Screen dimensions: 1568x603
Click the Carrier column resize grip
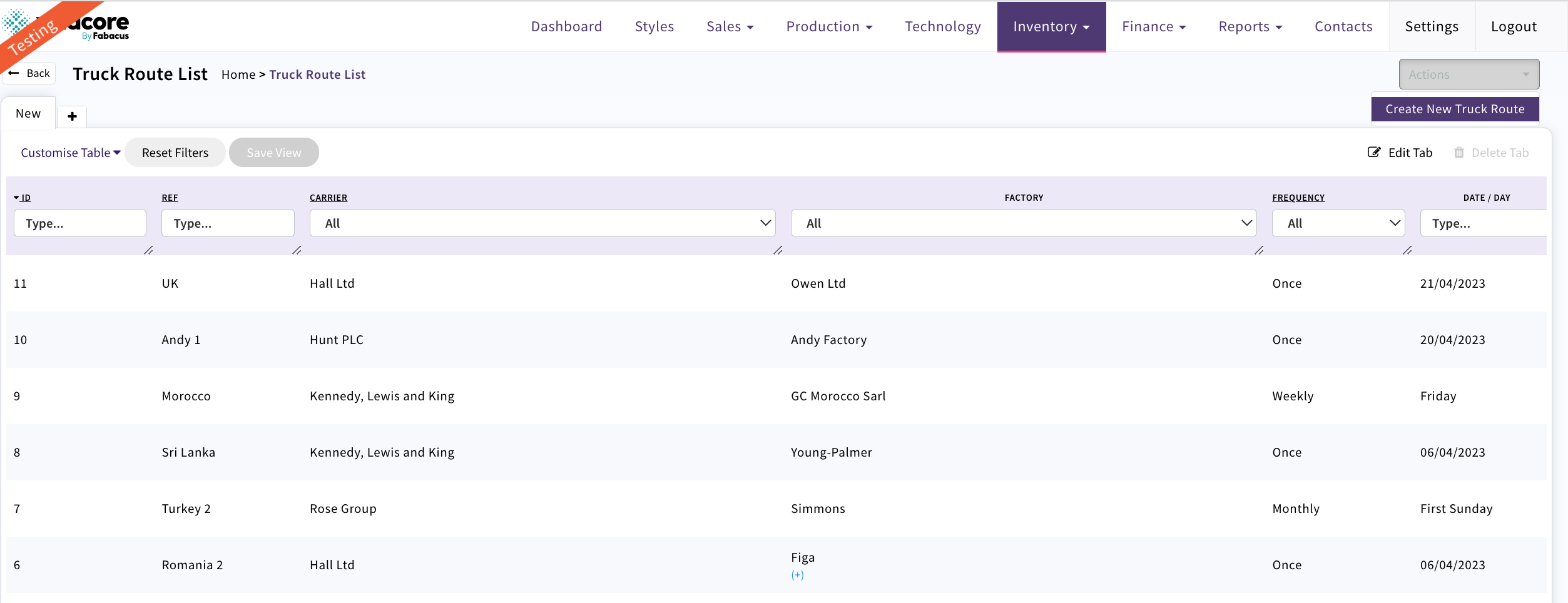pyautogui.click(x=778, y=251)
